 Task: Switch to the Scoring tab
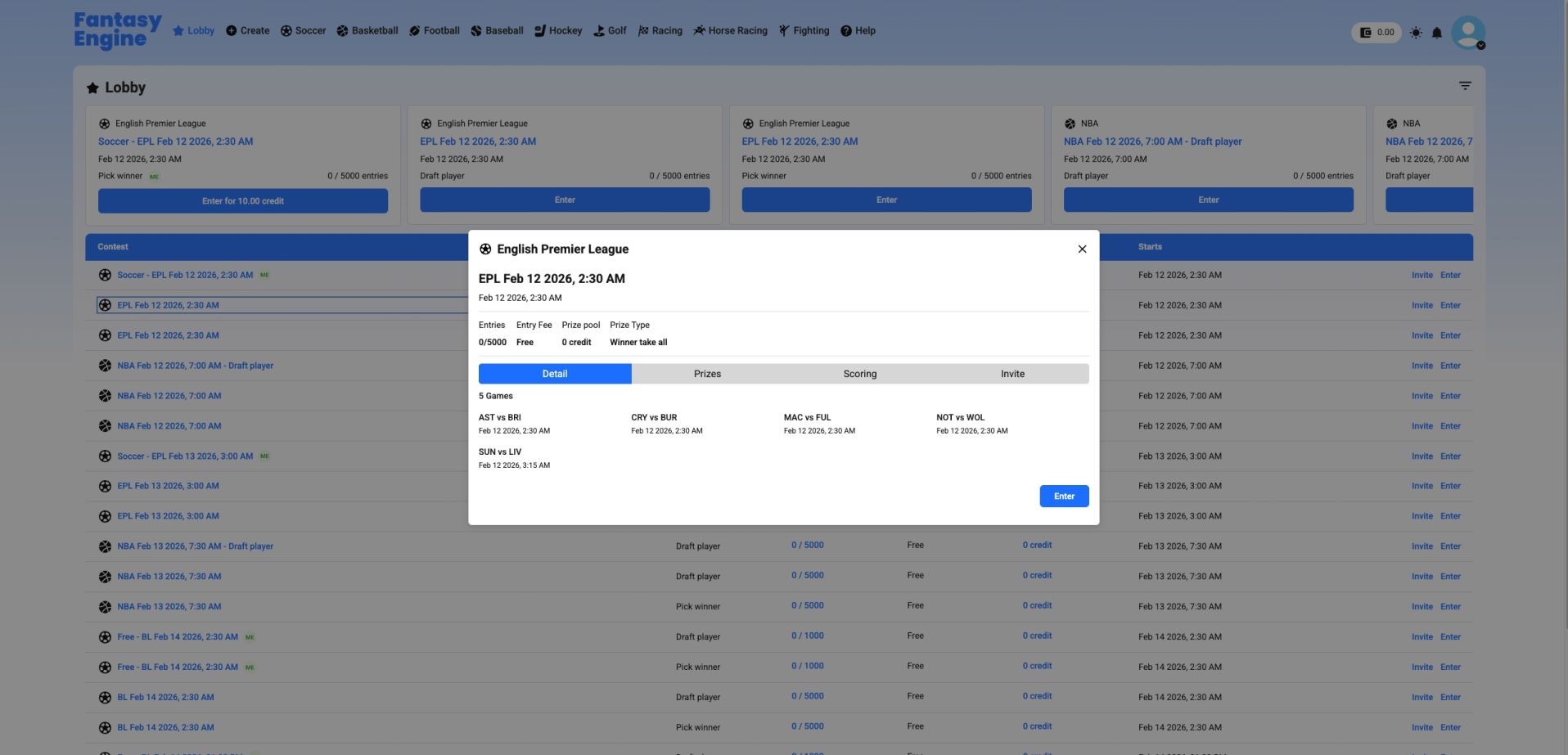tap(859, 374)
